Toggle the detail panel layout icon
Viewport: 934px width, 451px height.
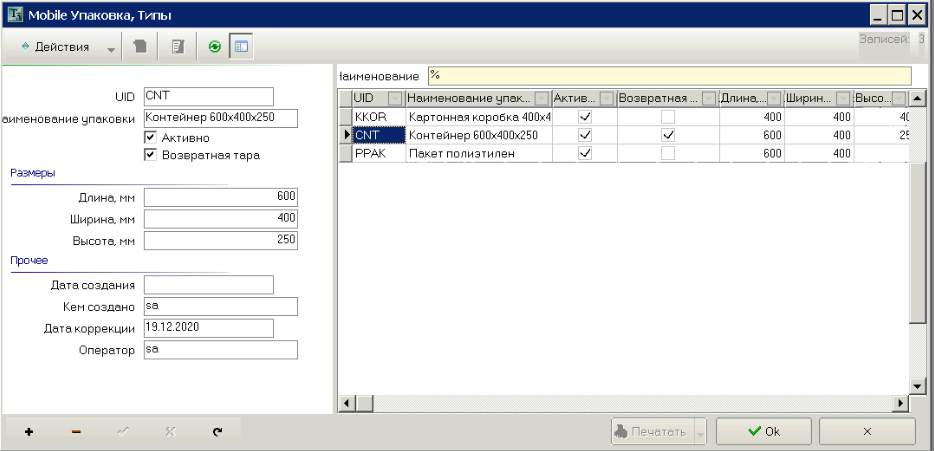(241, 47)
